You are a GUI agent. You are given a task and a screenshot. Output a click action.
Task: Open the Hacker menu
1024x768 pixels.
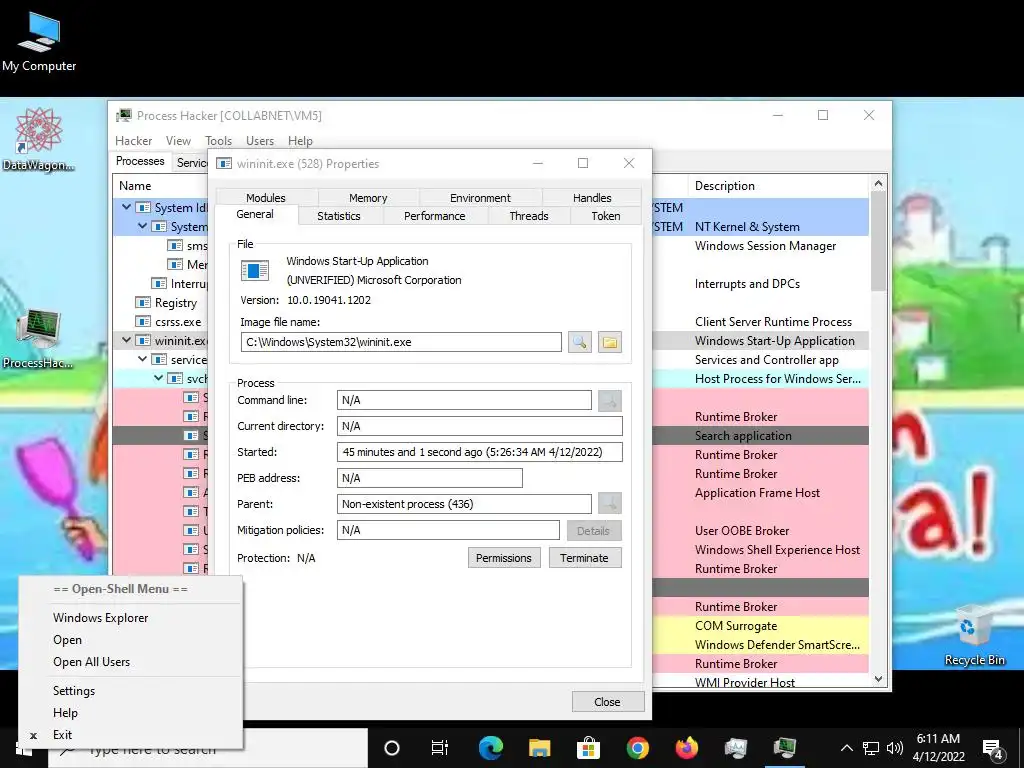click(x=133, y=141)
